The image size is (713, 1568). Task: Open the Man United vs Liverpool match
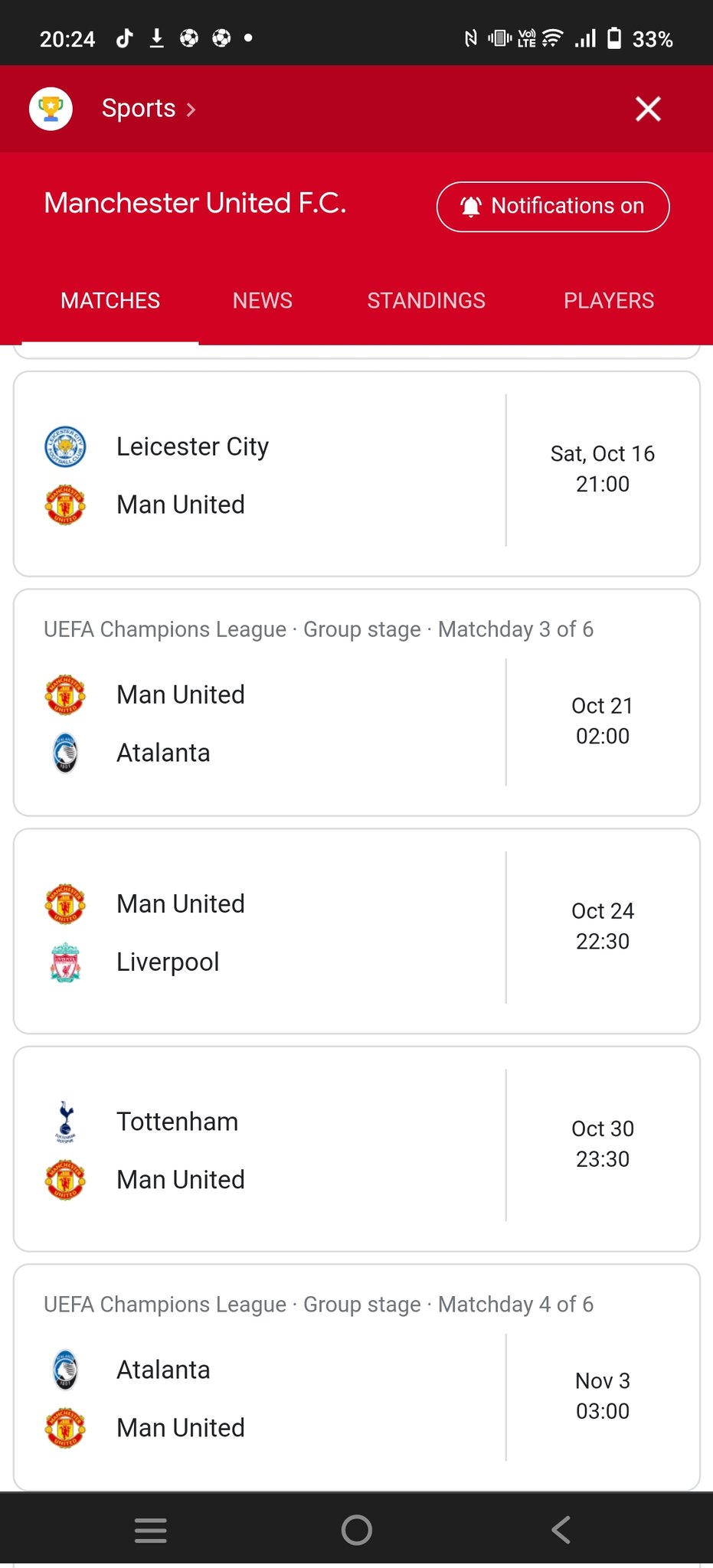click(306, 932)
